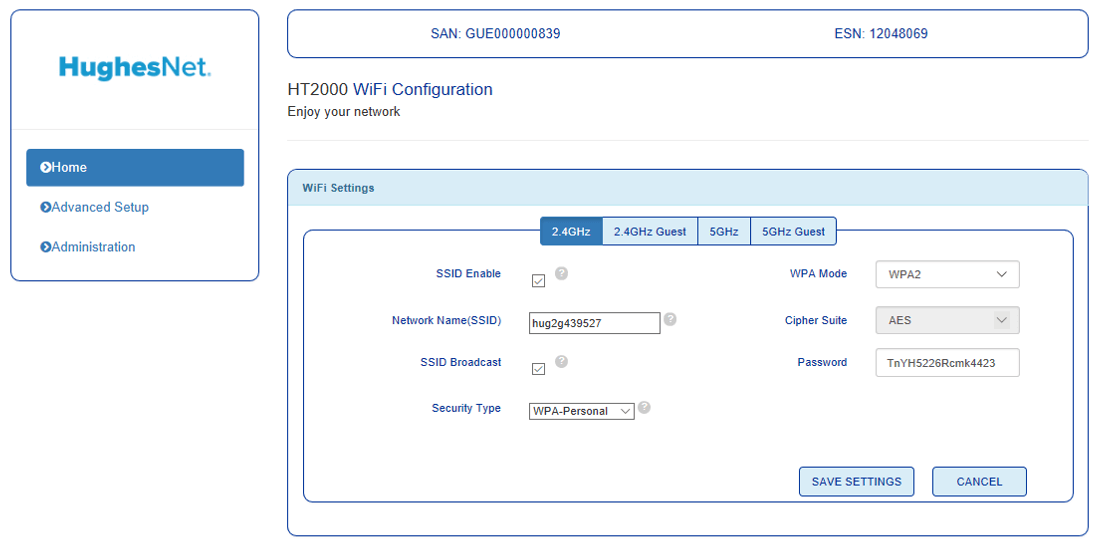
Task: Click the help icon beside SSID Broadcast
Action: pos(561,361)
